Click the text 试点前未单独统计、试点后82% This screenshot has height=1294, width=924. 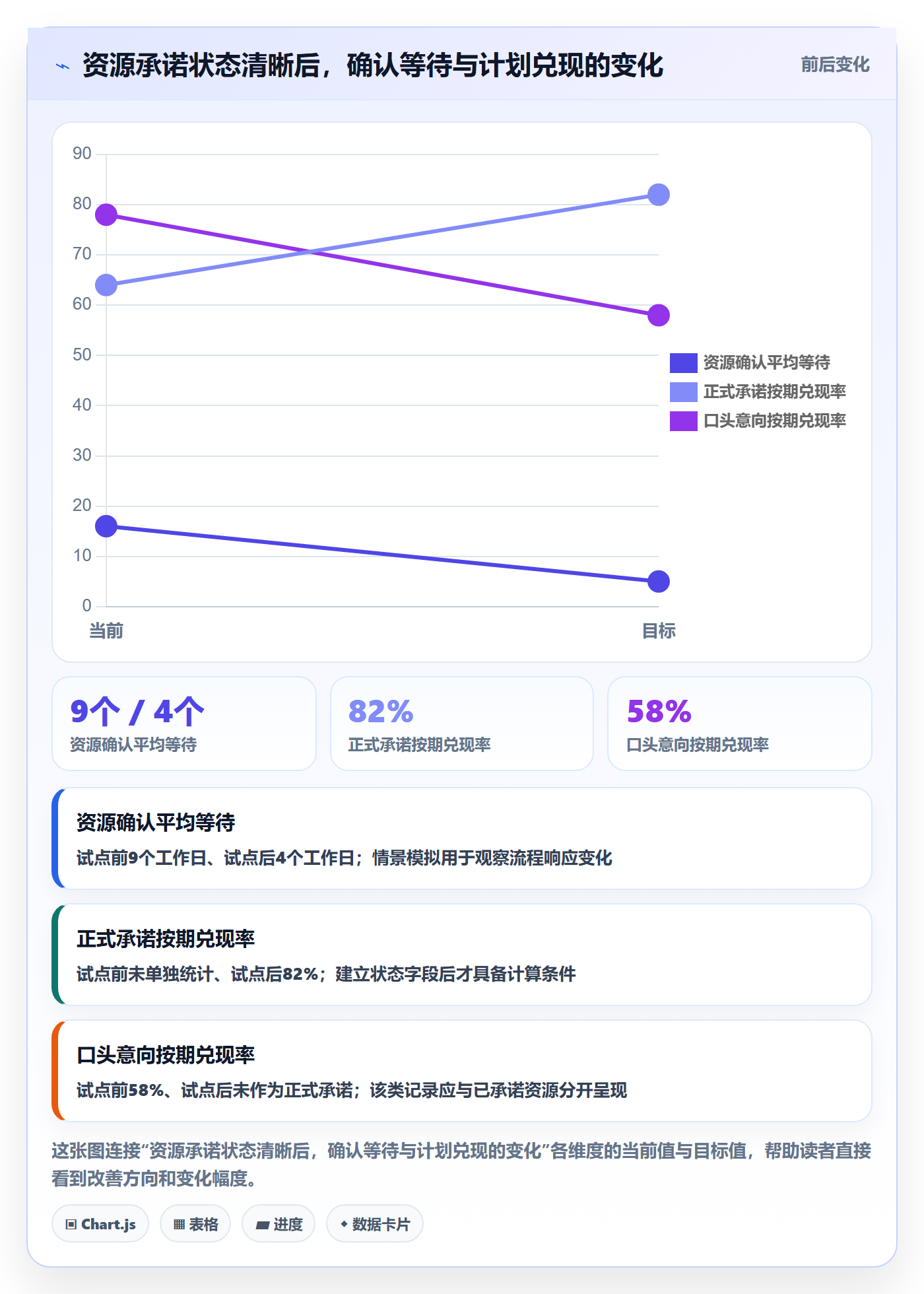click(x=197, y=974)
